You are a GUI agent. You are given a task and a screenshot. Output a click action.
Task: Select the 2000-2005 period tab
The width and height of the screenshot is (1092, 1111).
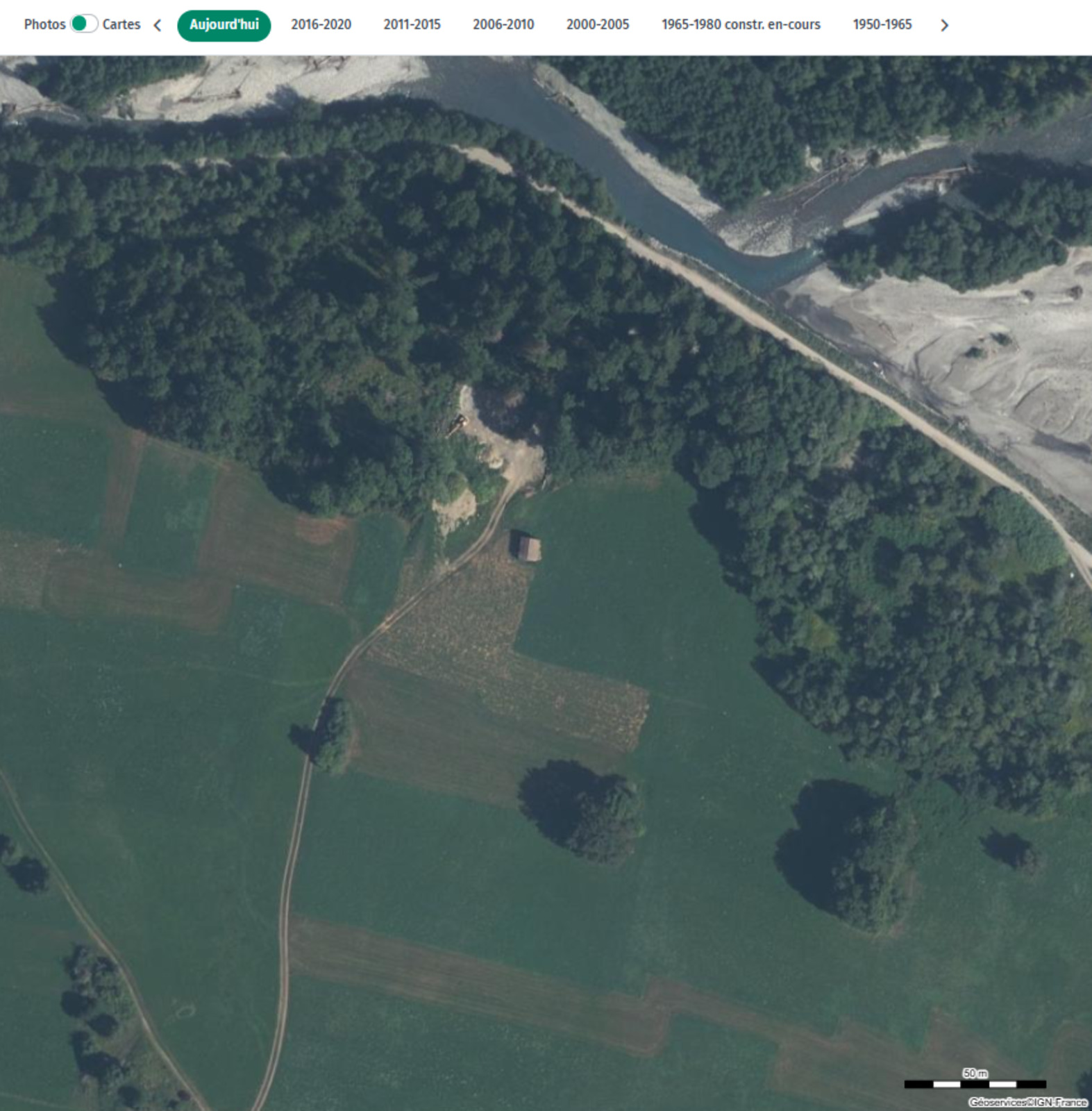597,25
